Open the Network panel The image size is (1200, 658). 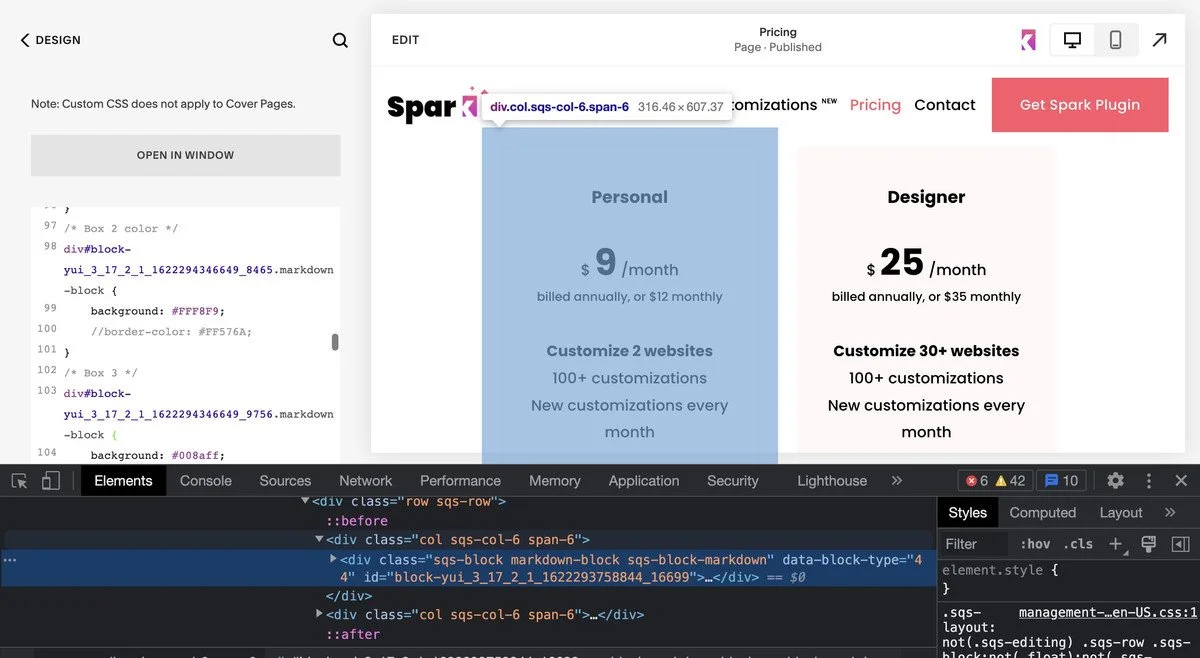(365, 480)
